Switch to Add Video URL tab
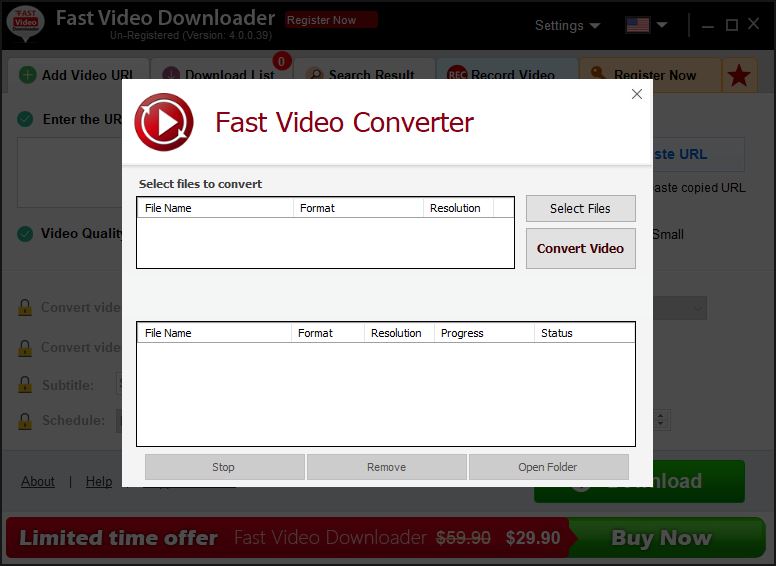 tap(78, 75)
